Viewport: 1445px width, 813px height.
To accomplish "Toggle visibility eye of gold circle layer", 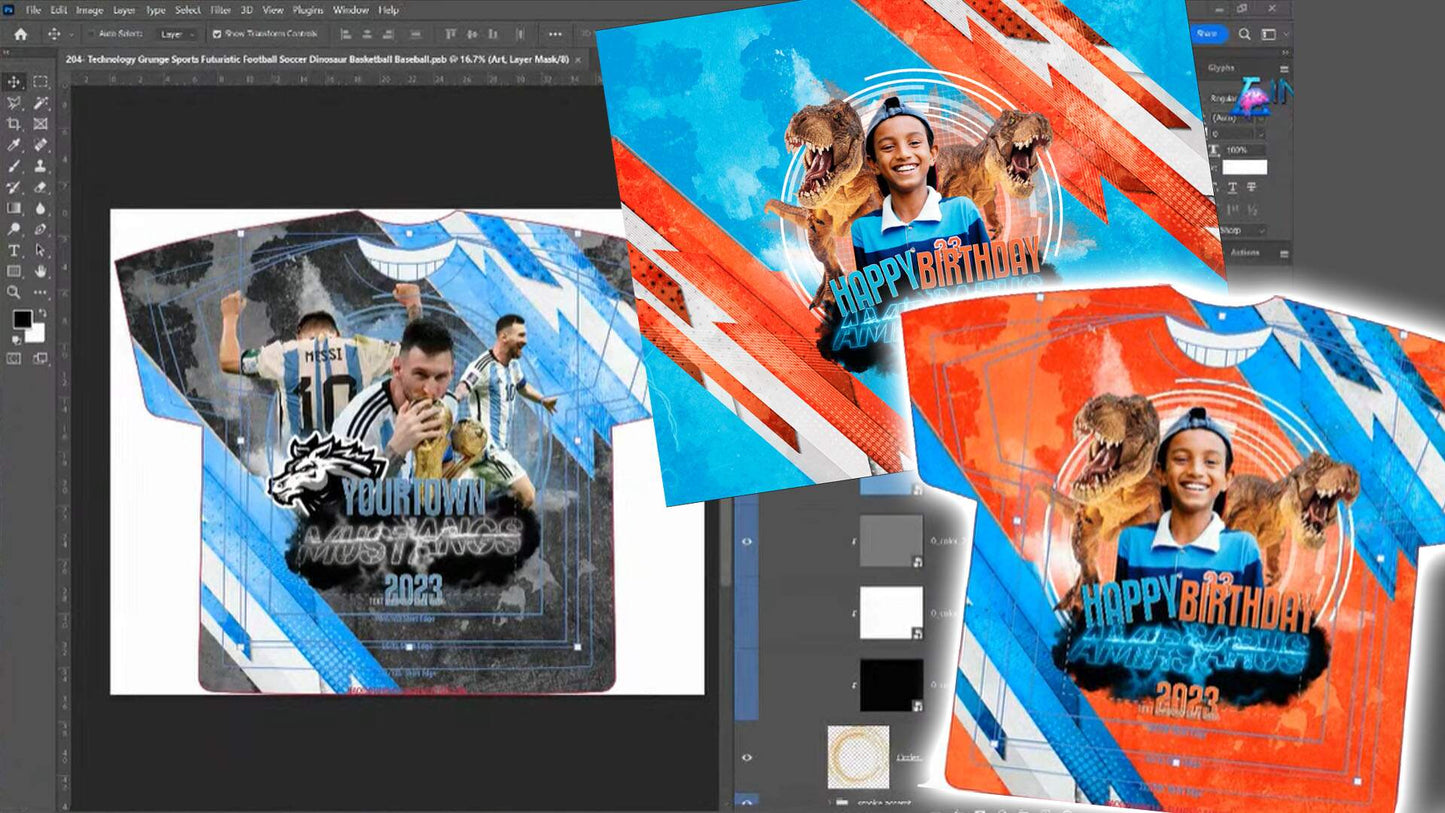I will coord(746,757).
